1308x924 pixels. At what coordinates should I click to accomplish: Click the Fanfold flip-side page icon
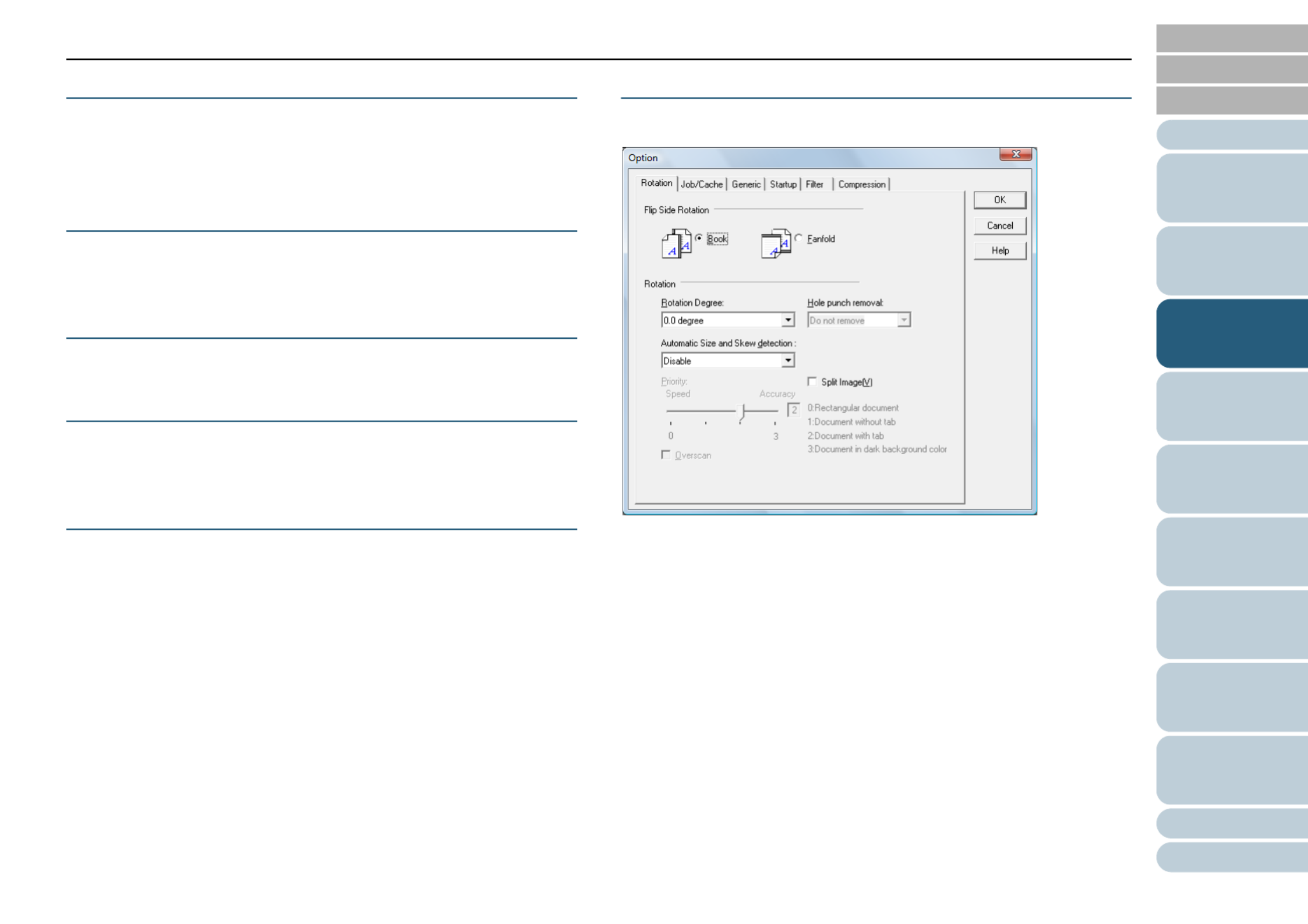[775, 243]
